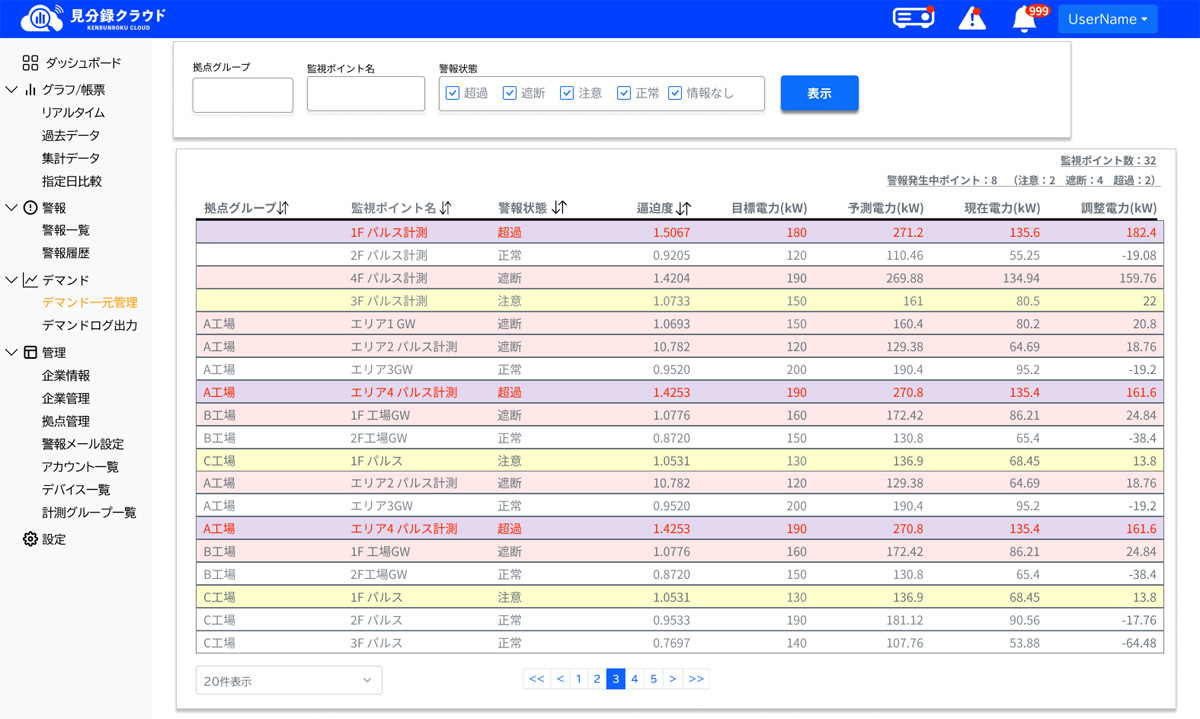Sort table by 逼迫度 arrows
This screenshot has height=719, width=1200.
[x=683, y=208]
